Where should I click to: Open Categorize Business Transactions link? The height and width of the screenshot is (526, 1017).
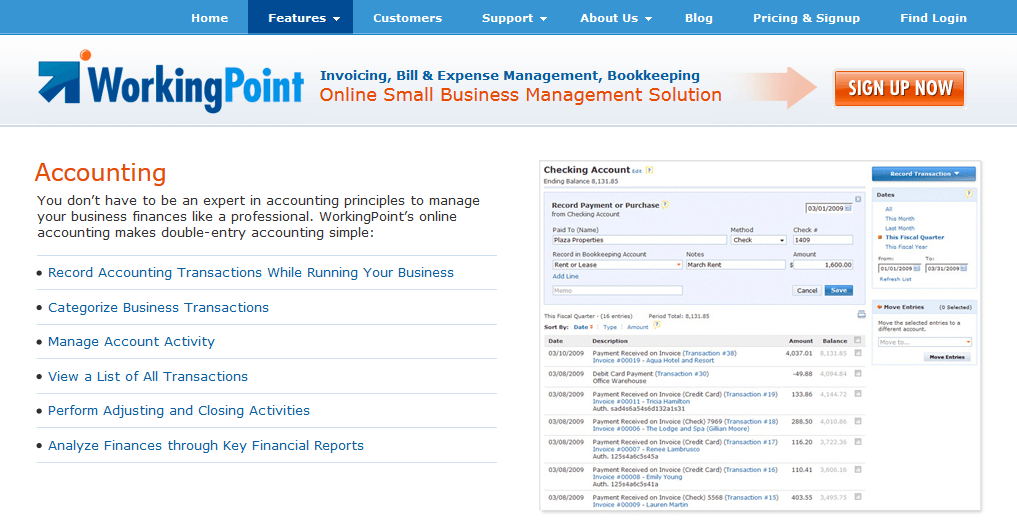point(158,307)
